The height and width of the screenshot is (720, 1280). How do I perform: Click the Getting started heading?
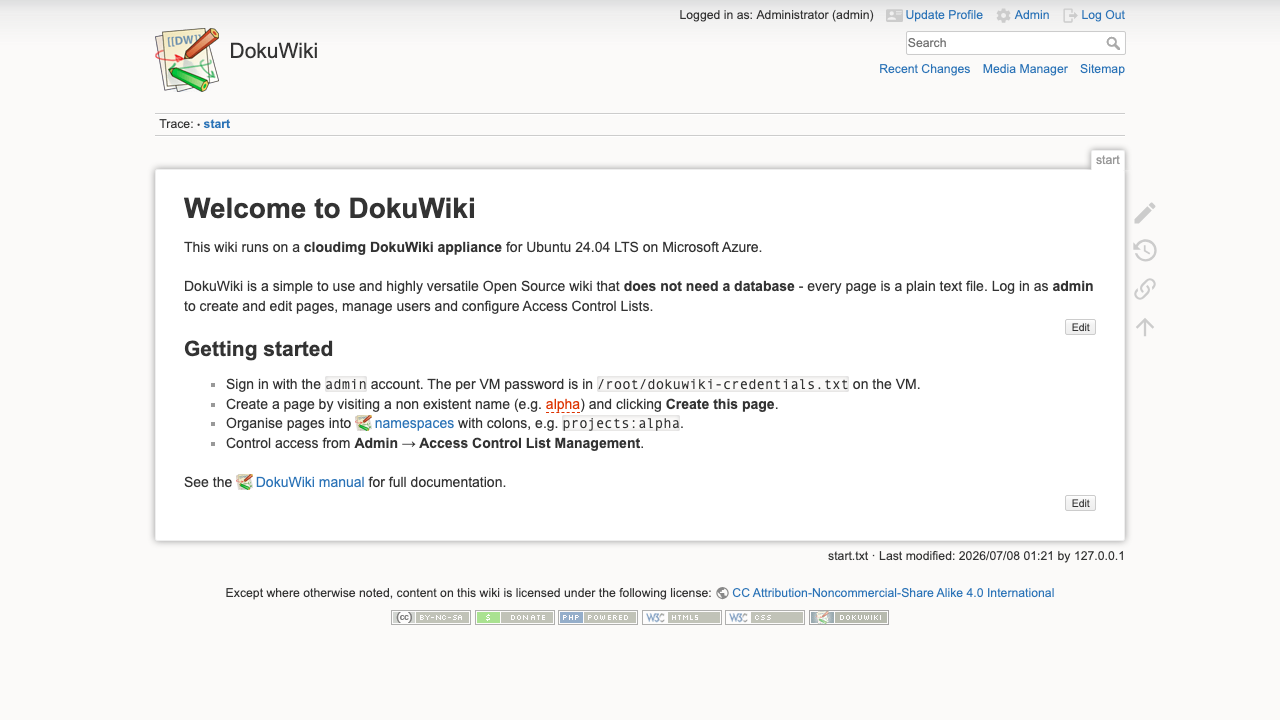258,349
